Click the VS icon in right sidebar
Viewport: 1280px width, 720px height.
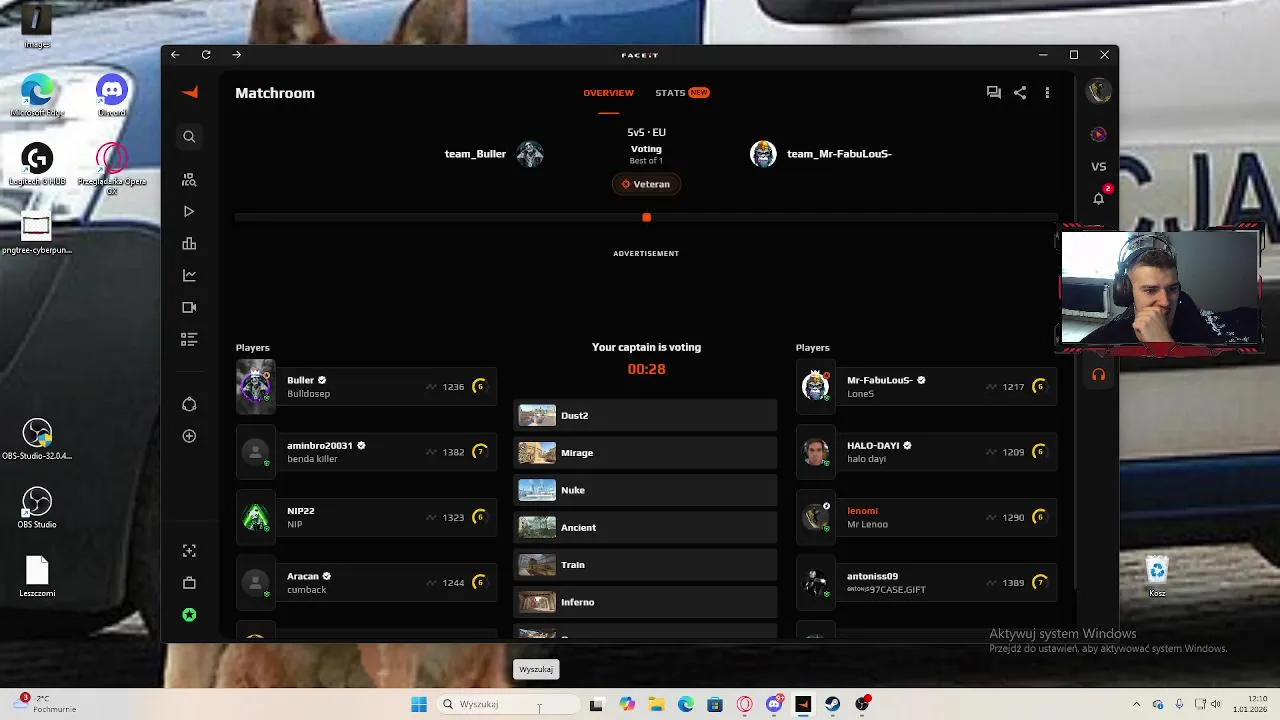point(1098,166)
